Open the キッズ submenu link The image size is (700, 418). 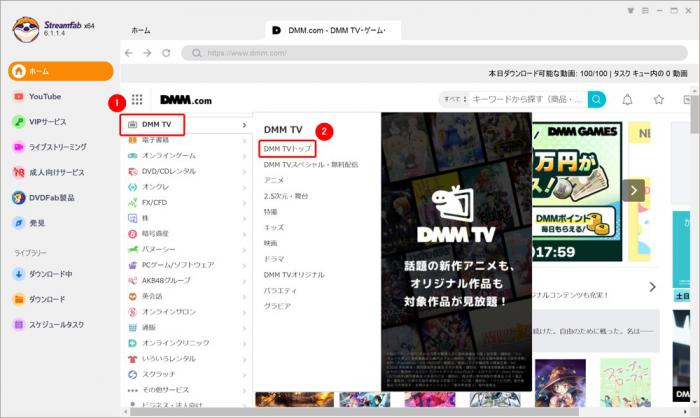274,228
